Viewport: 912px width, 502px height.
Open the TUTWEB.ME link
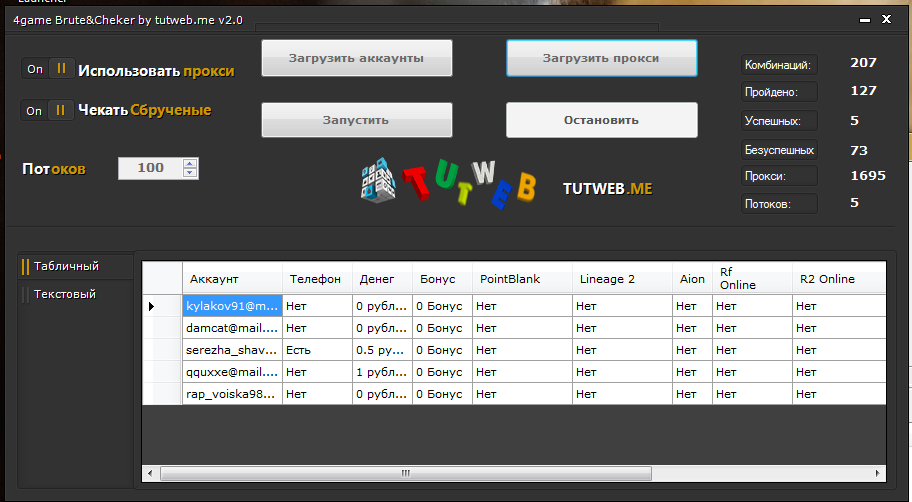607,188
